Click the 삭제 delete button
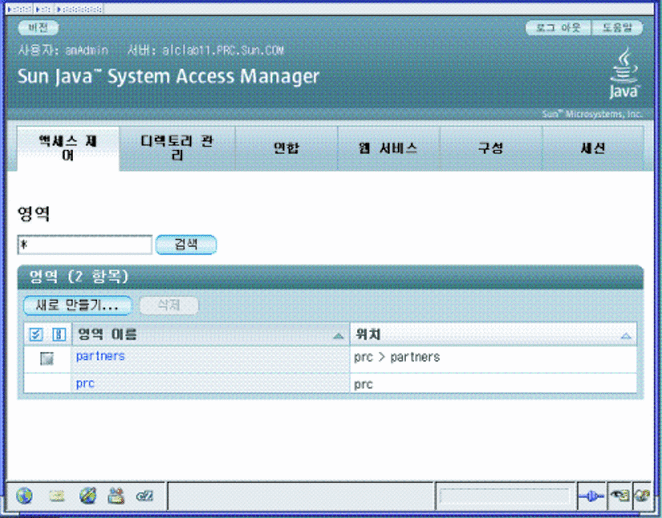662x518 pixels. (x=169, y=305)
